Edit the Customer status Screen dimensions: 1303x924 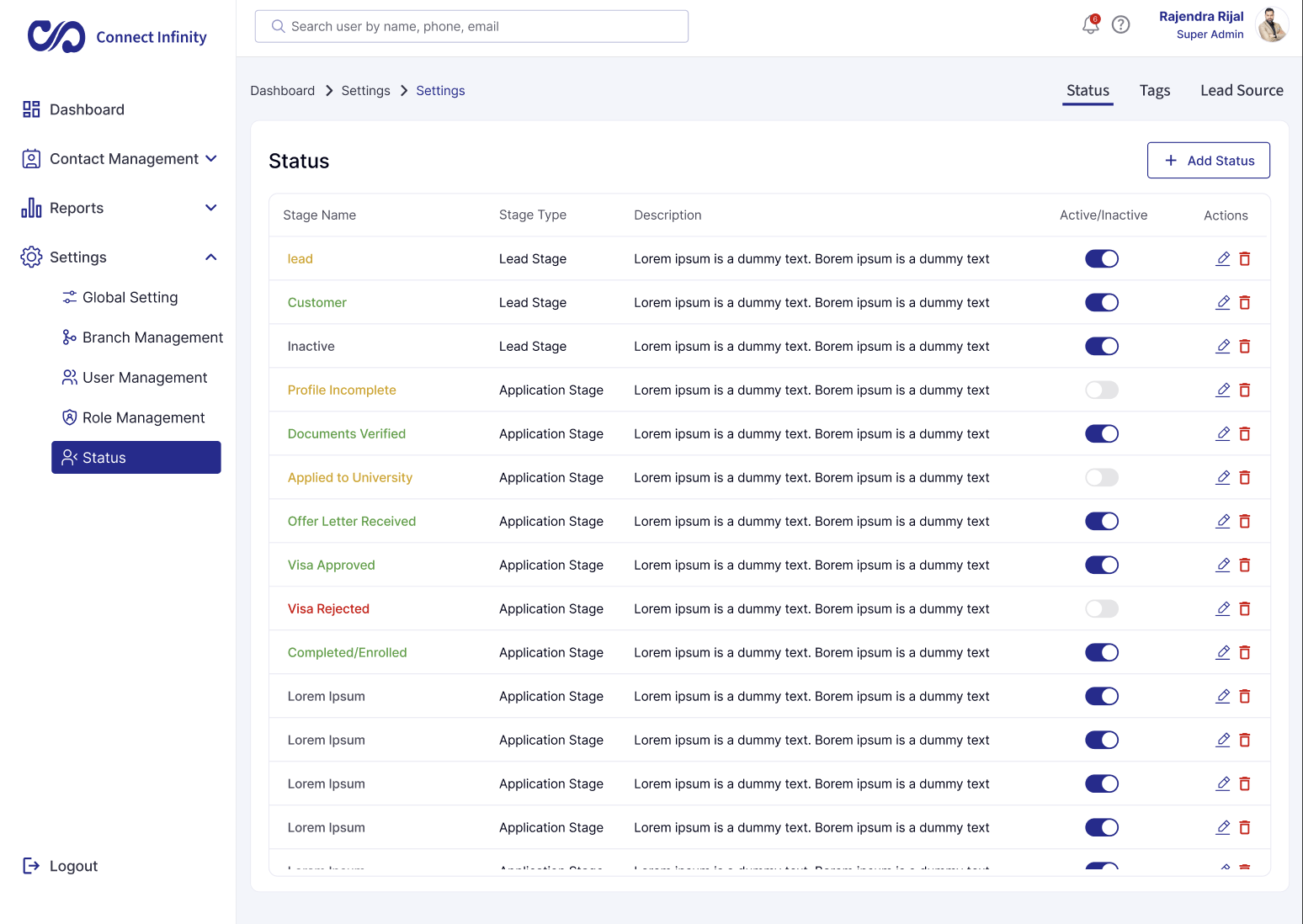pos(1223,302)
